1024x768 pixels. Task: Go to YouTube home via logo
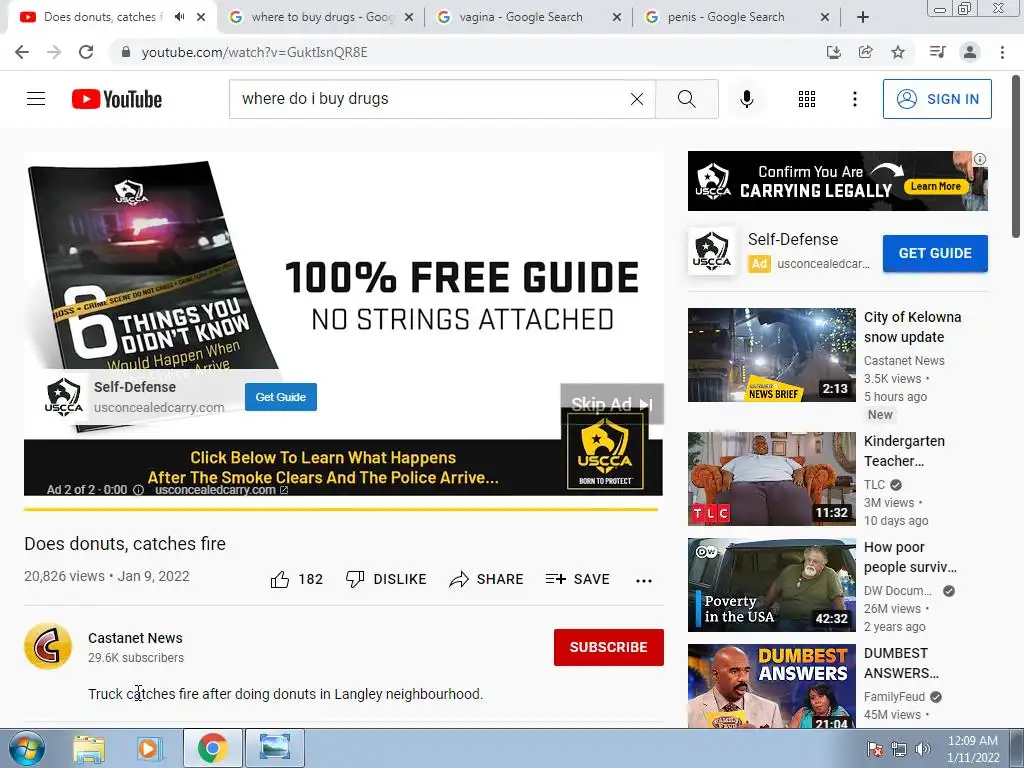point(117,99)
